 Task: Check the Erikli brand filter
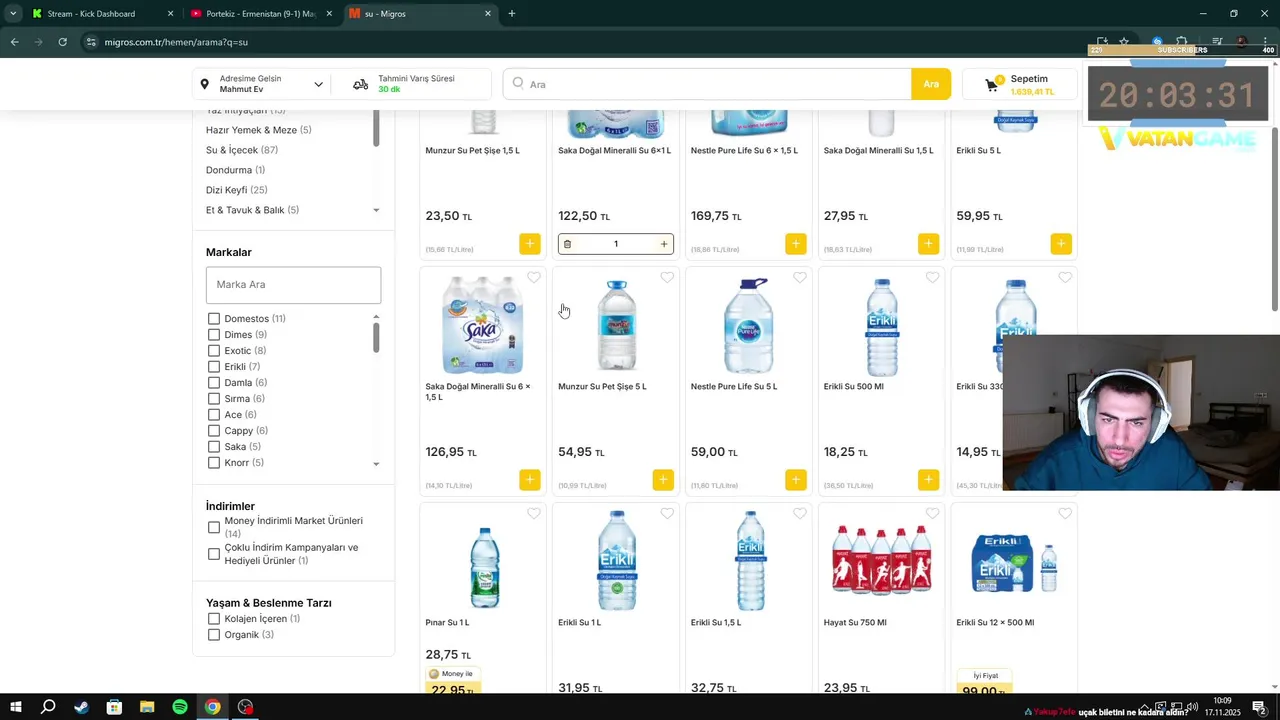pos(214,367)
